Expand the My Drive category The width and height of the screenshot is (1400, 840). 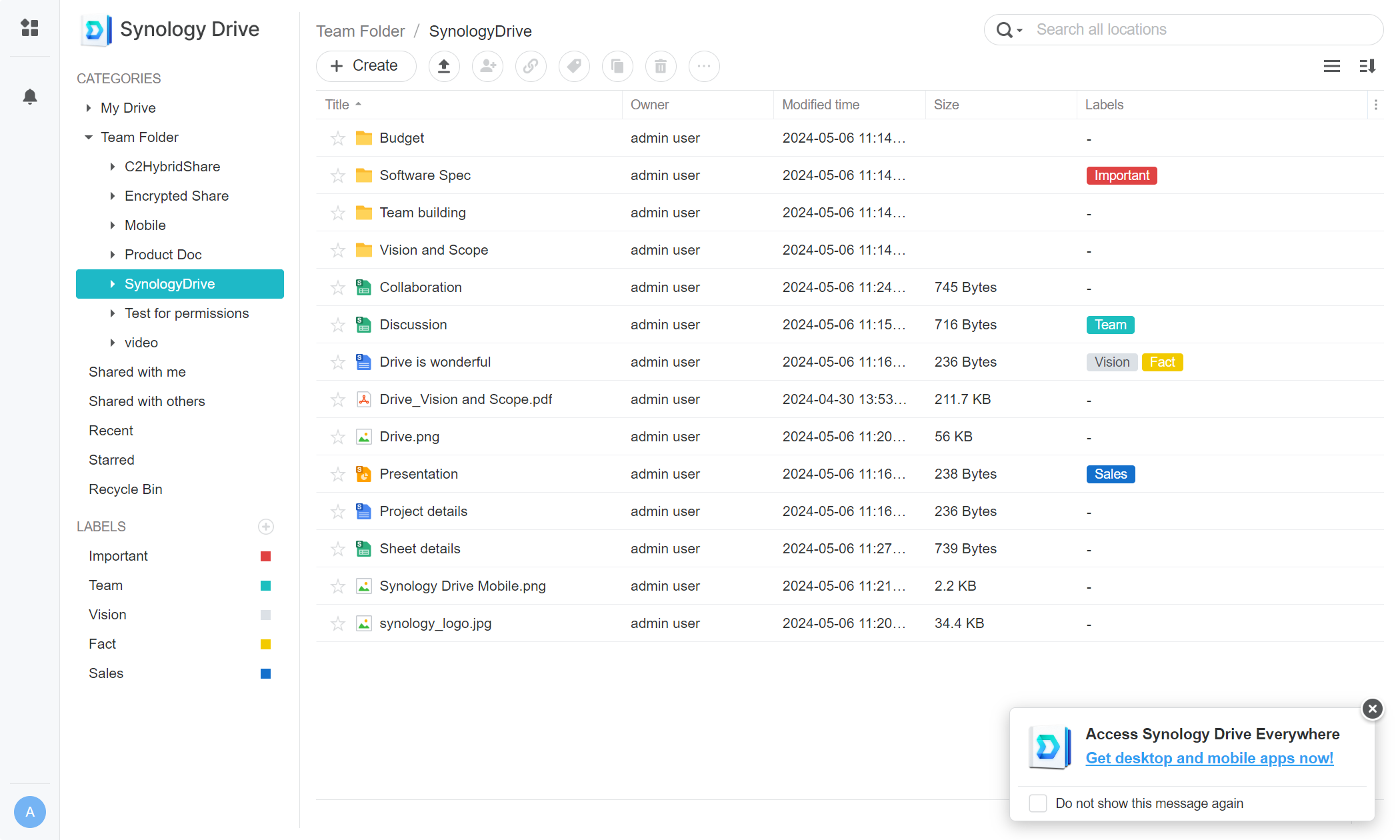tap(88, 107)
